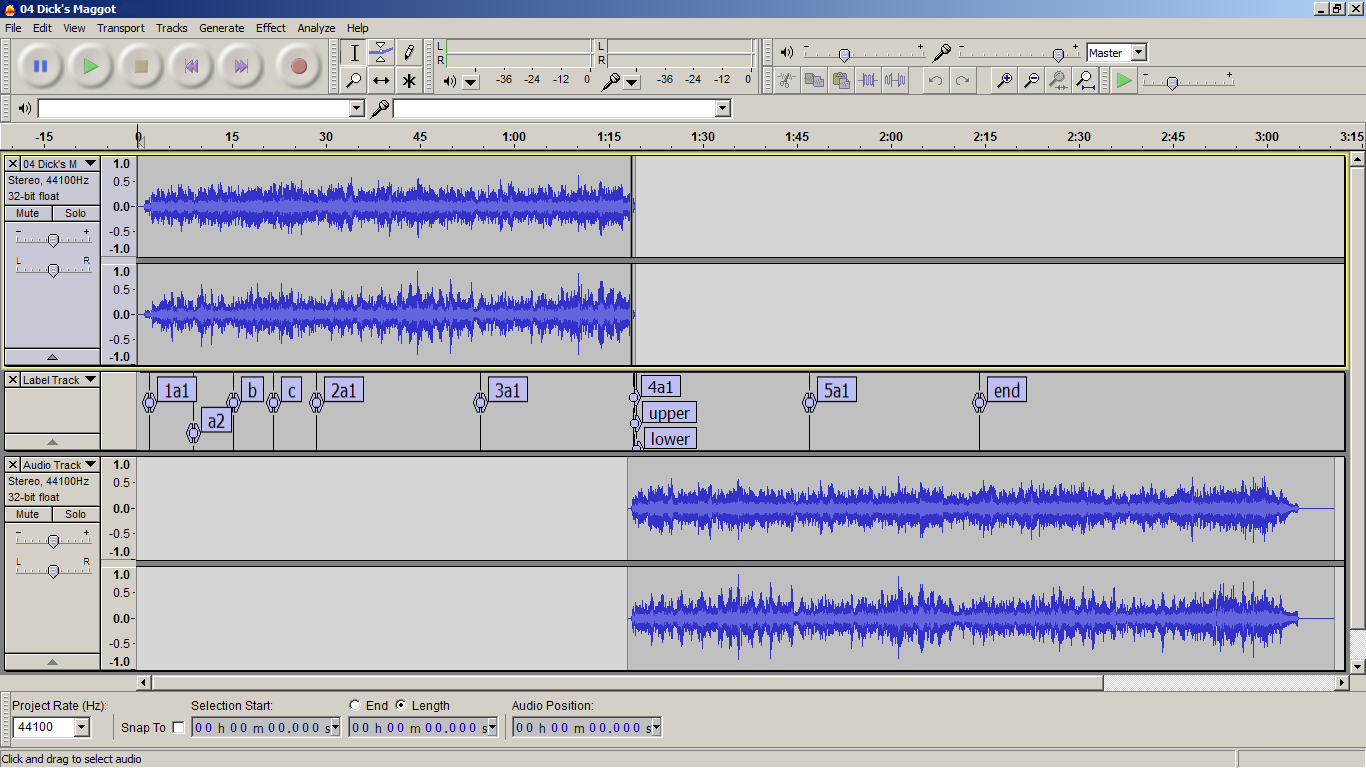The height and width of the screenshot is (768, 1366).
Task: Click the 3a1 label marker
Action: tap(508, 390)
